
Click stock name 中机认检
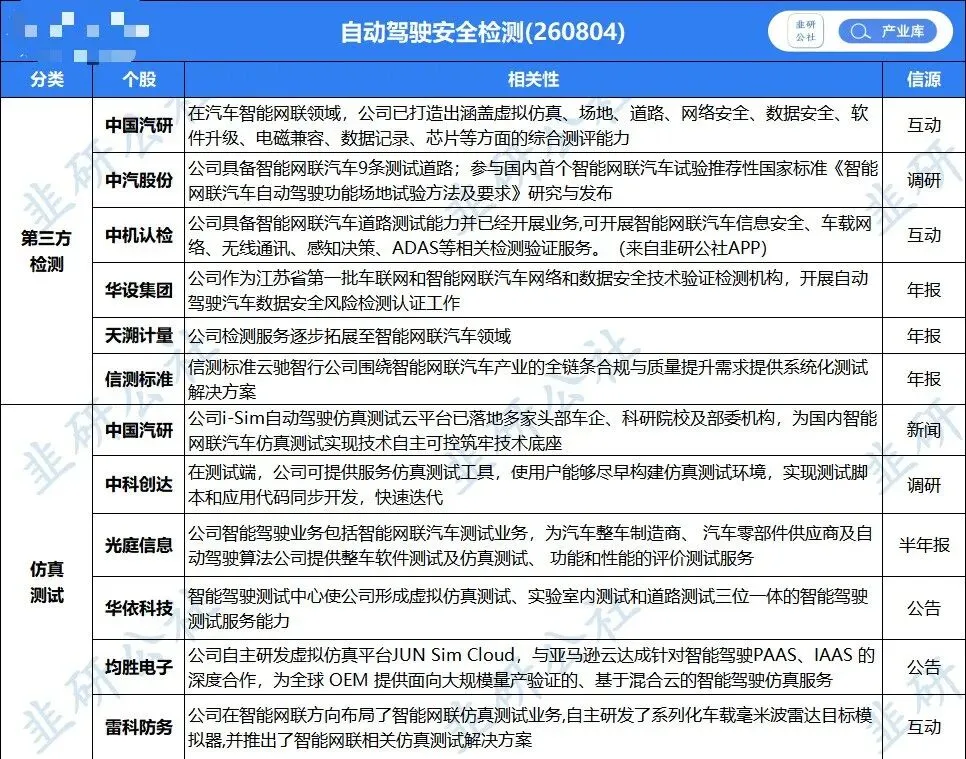coord(139,235)
